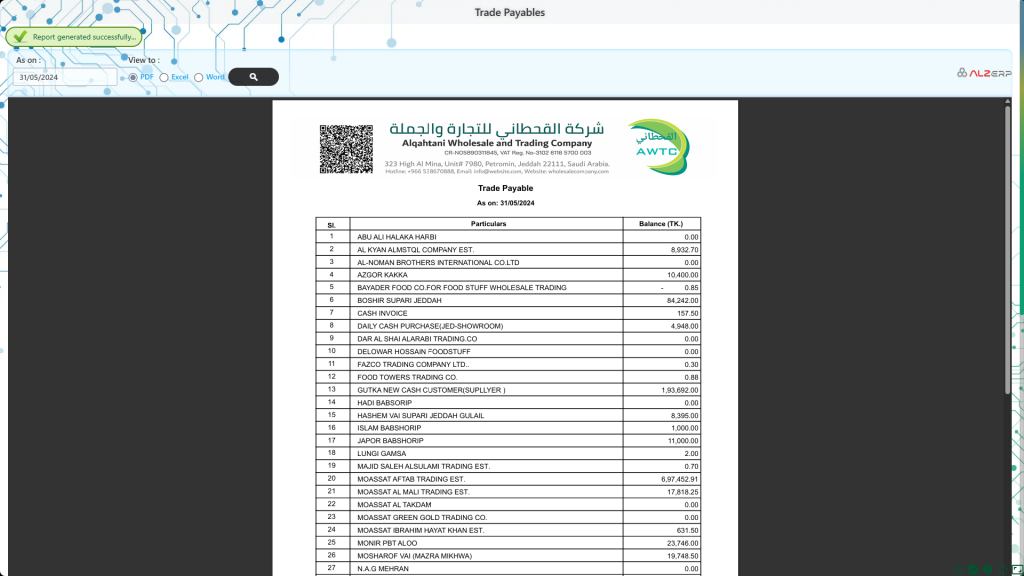Image resolution: width=1024 pixels, height=576 pixels.
Task: Toggle the fullscreen icon at bottom right
Action: click(x=1017, y=569)
